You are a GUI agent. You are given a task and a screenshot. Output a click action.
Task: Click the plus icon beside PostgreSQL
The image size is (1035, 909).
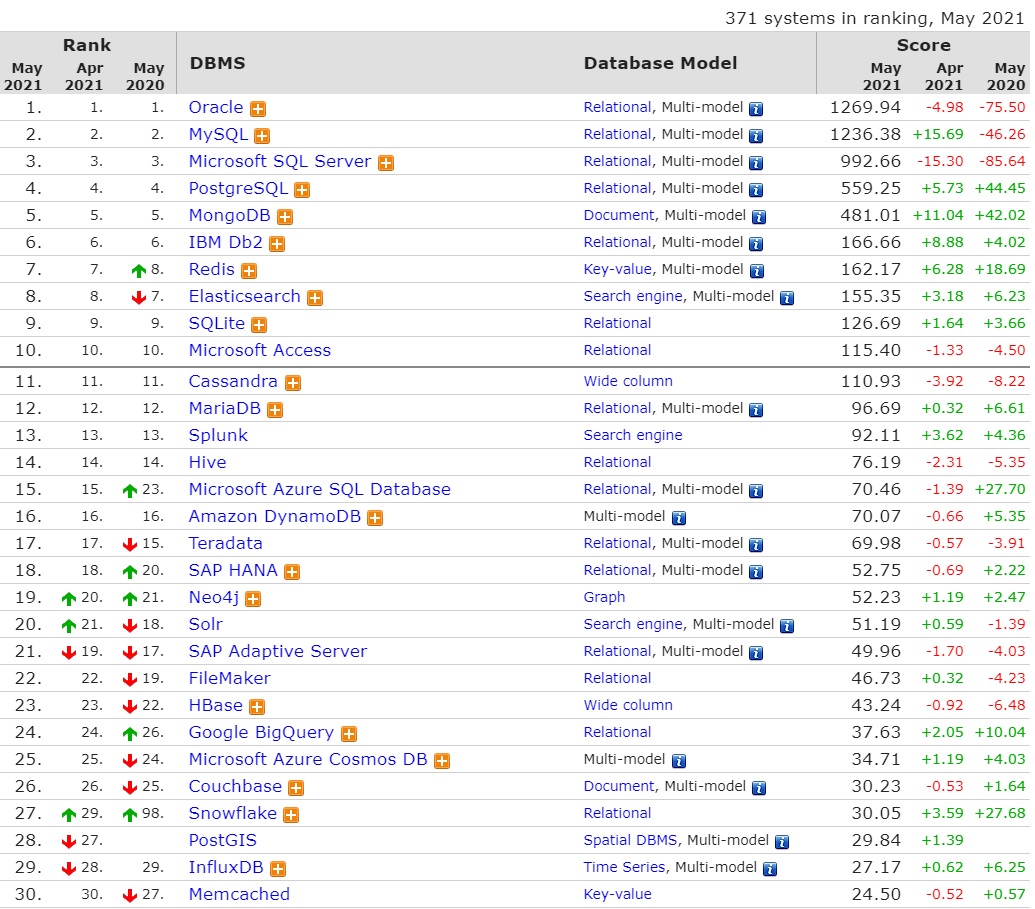[302, 190]
